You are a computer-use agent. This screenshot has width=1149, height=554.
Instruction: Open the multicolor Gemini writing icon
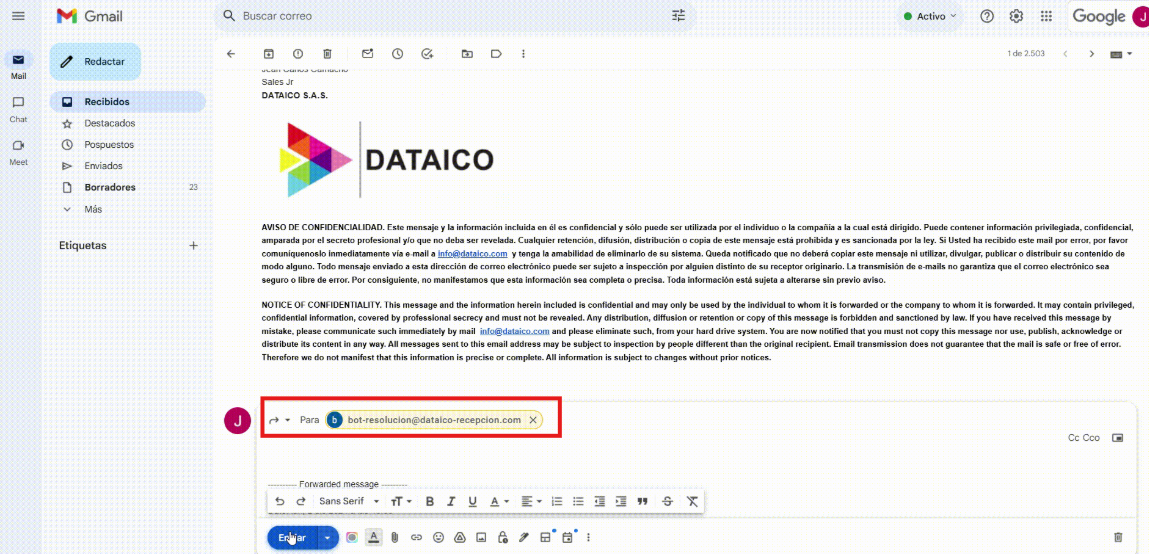pyautogui.click(x=352, y=537)
